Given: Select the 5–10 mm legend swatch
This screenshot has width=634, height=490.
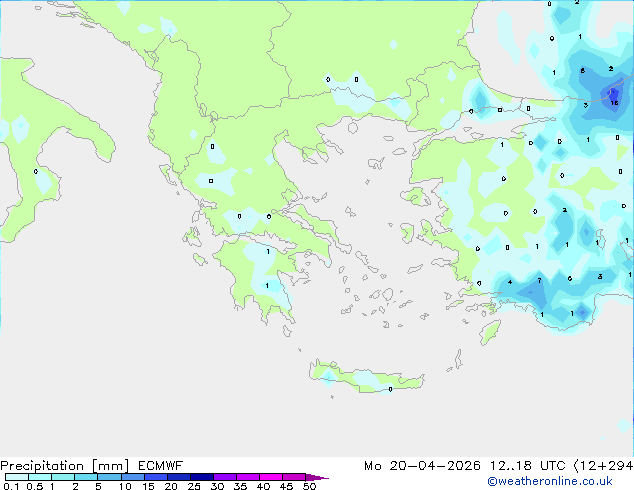Looking at the screenshot, I should pos(109,477).
